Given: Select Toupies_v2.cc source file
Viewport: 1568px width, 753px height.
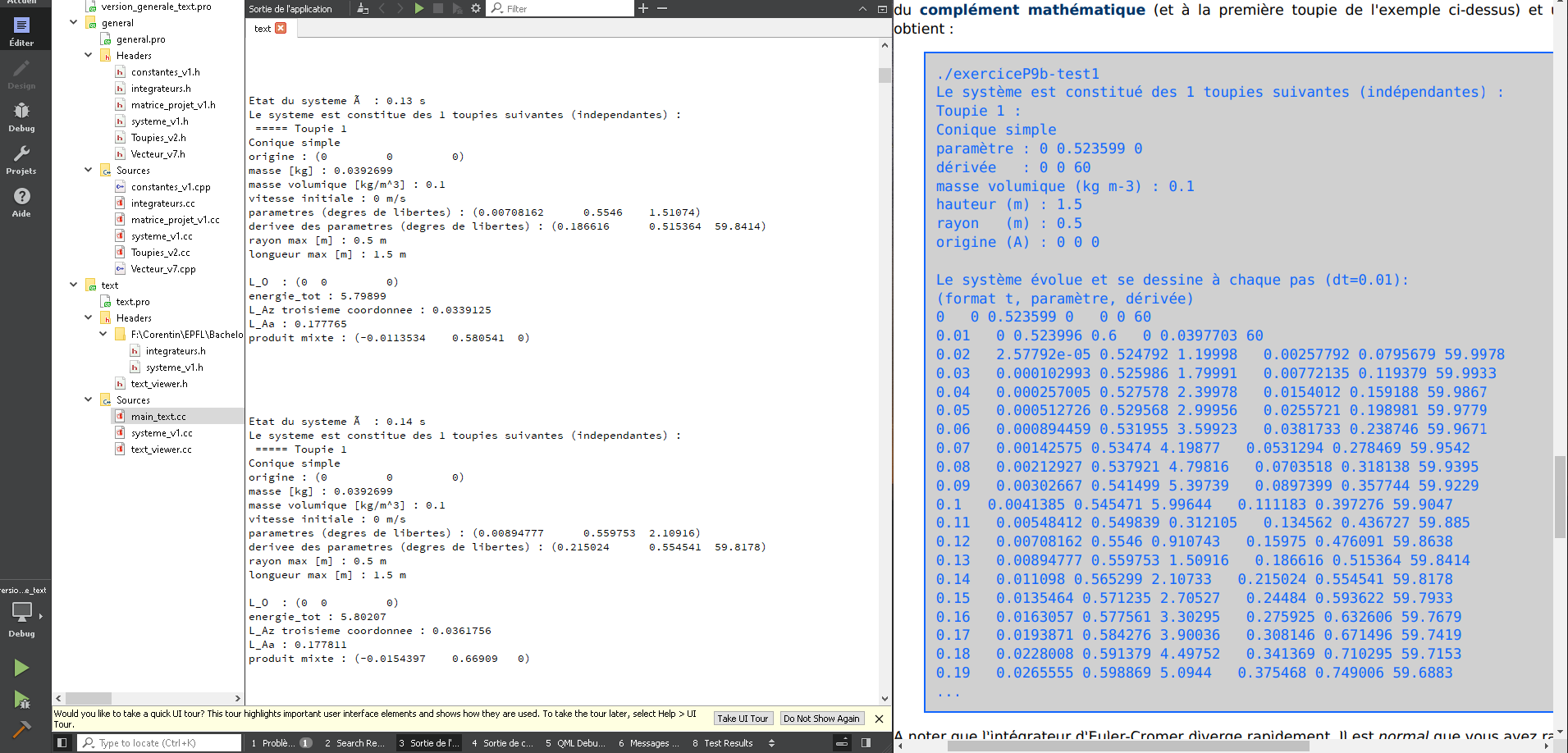Looking at the screenshot, I should [x=160, y=252].
